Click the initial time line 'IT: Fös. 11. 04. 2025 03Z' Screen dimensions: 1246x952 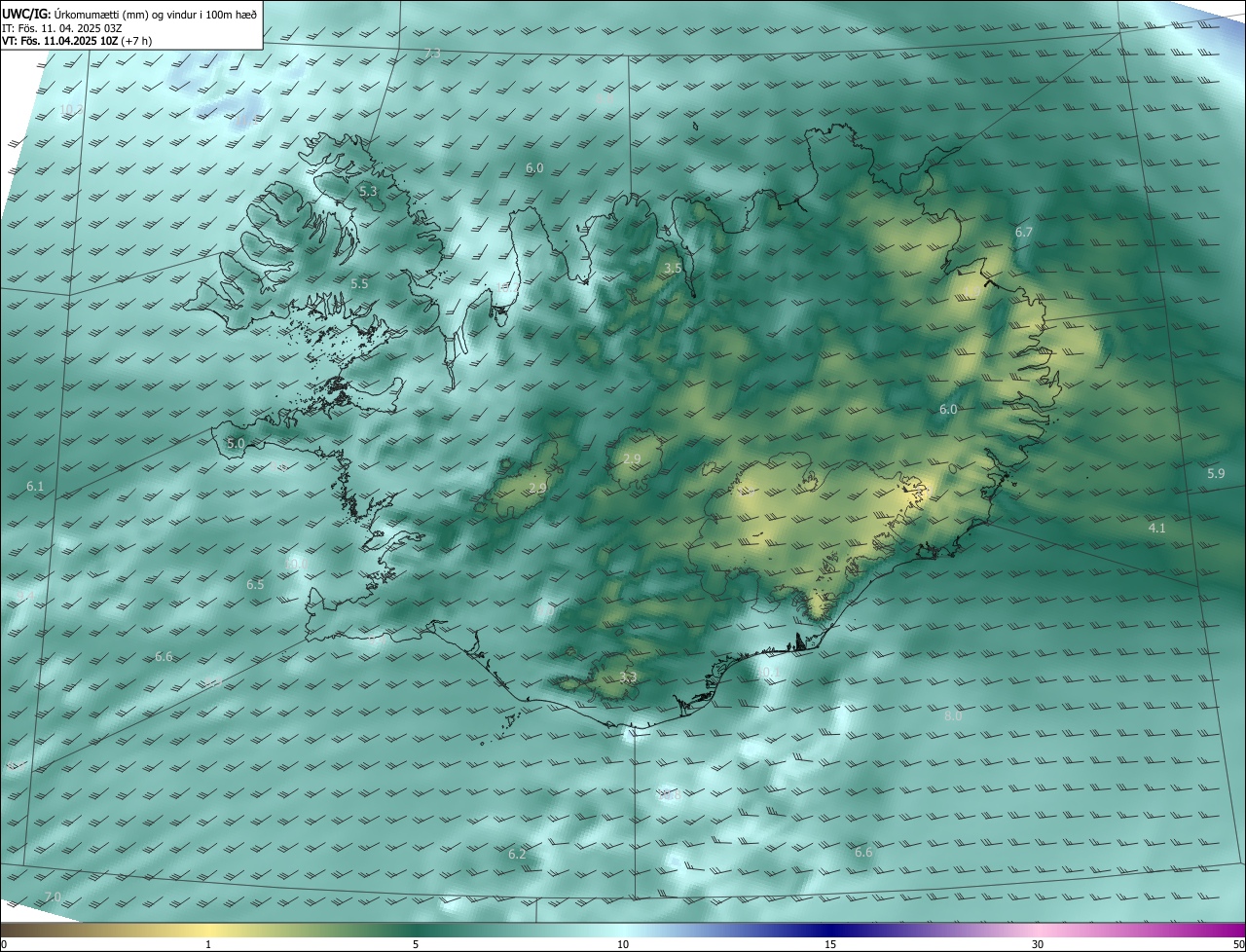61,28
